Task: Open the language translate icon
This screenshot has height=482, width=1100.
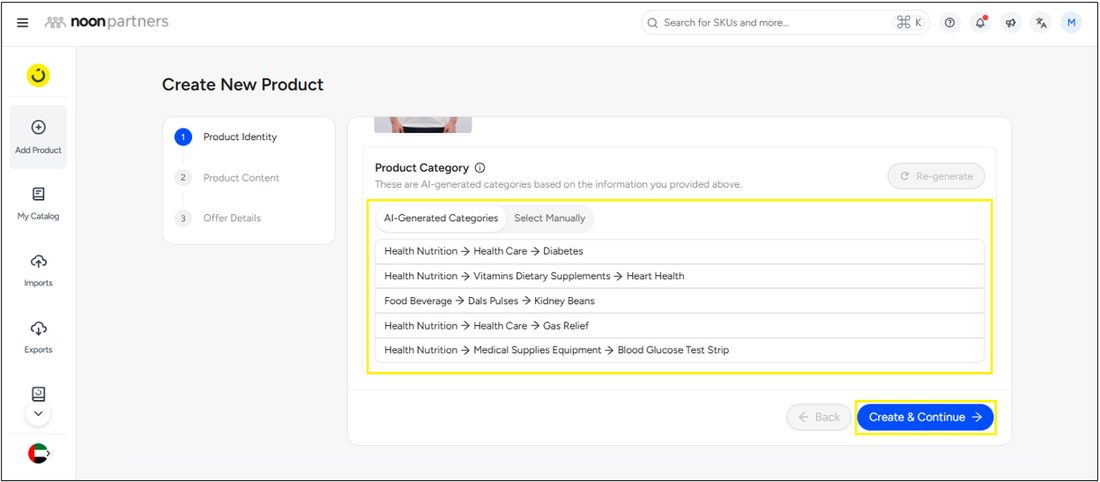Action: point(1041,22)
